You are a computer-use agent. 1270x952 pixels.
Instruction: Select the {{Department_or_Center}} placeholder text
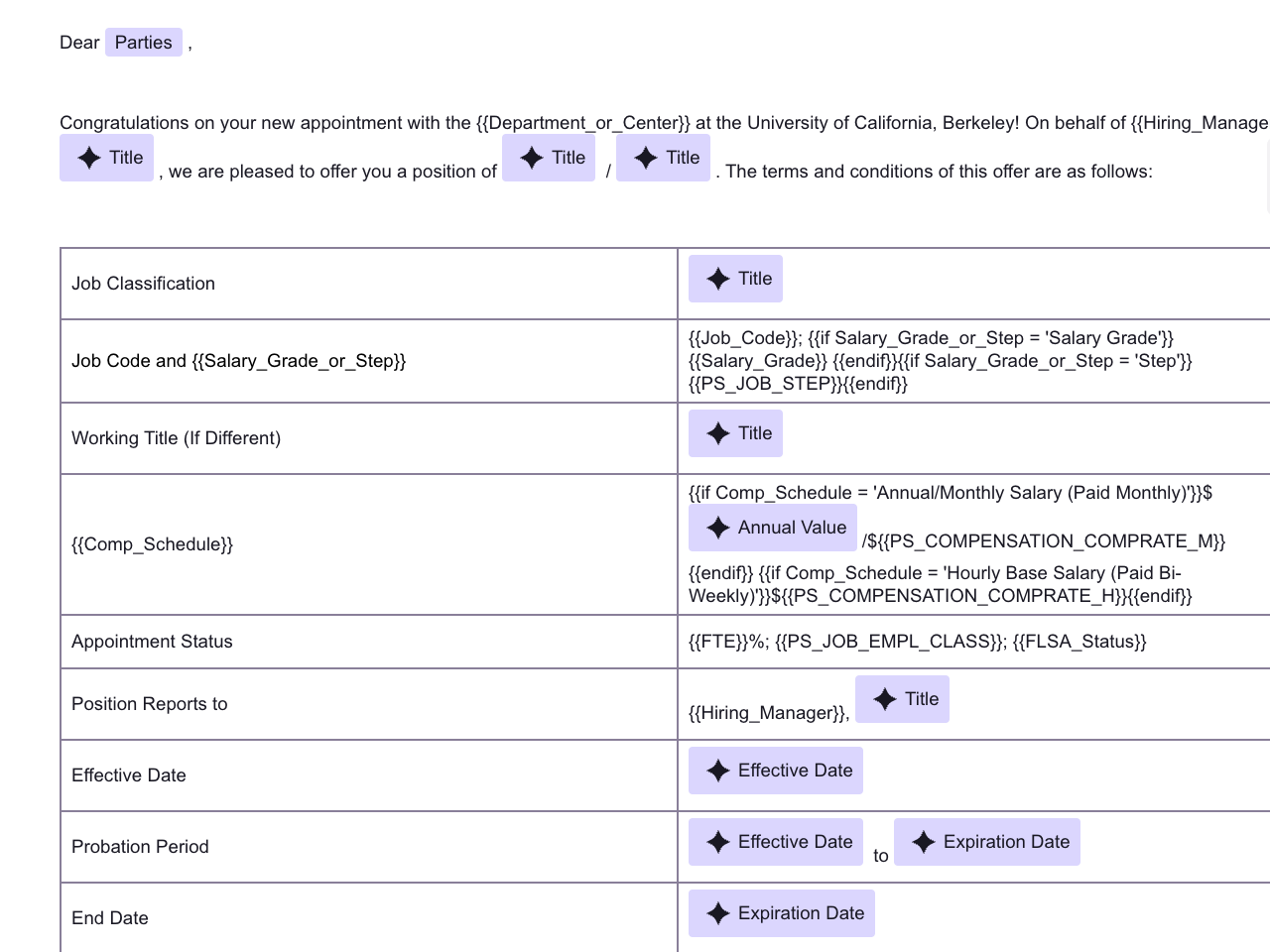pos(582,123)
